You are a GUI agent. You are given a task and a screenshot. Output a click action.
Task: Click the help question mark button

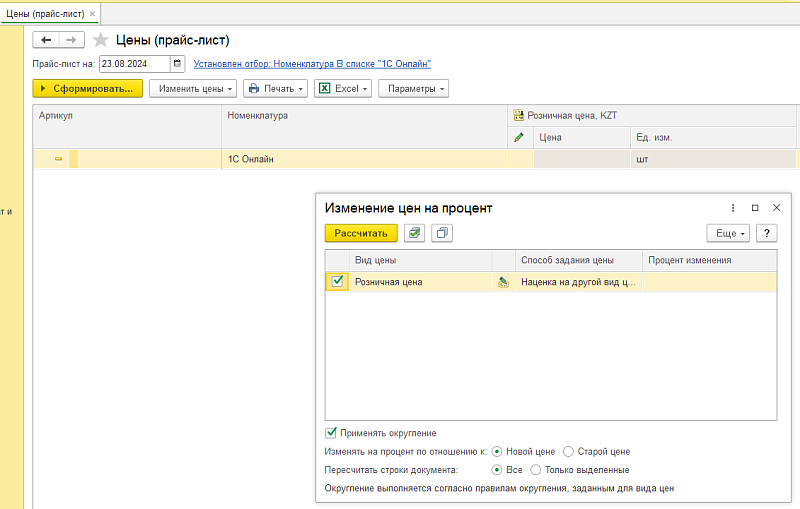tap(767, 233)
